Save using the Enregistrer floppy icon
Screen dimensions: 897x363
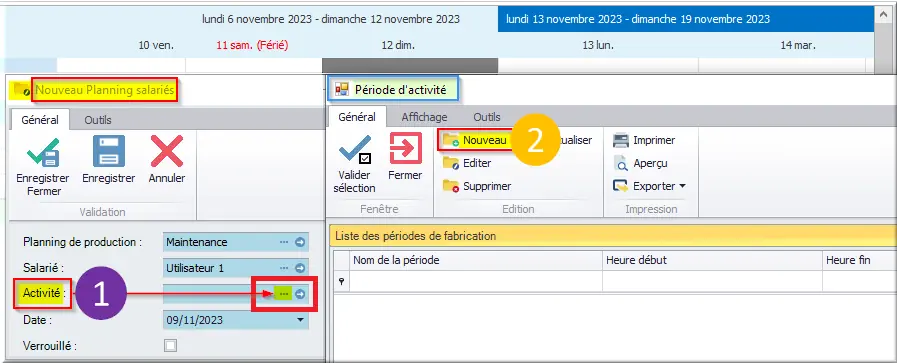109,151
